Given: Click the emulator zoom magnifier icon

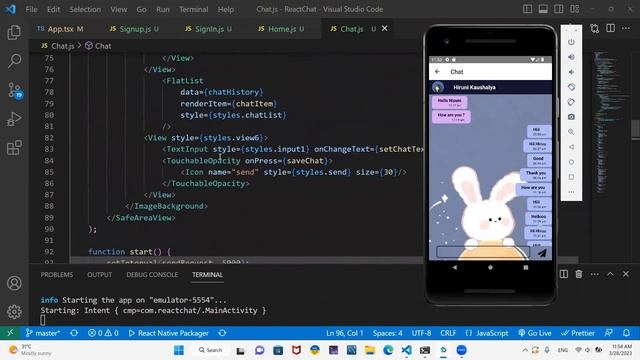Looking at the screenshot, I should tap(571, 132).
